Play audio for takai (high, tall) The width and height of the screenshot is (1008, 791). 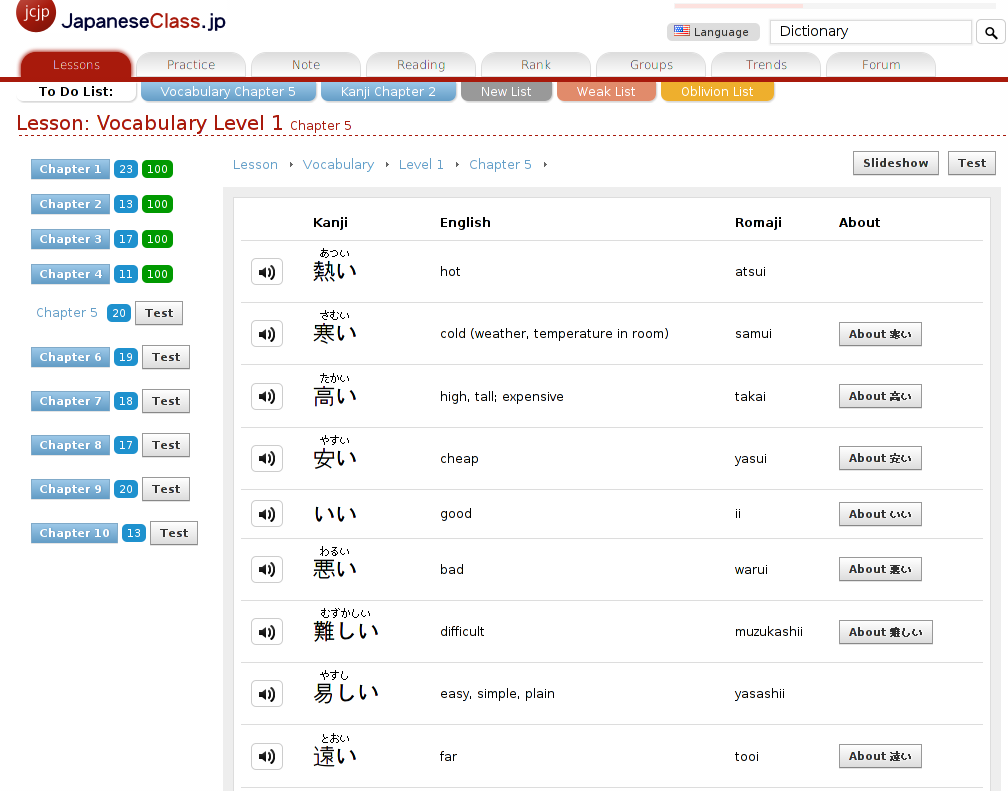[x=267, y=397]
